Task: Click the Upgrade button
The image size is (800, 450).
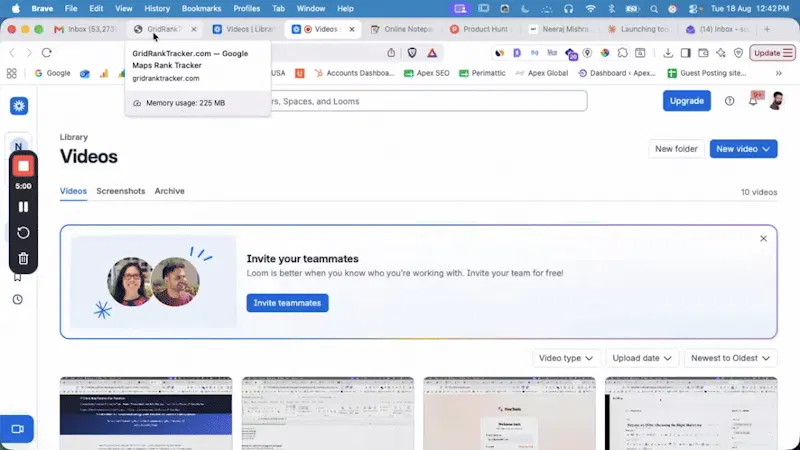Action: pos(687,101)
